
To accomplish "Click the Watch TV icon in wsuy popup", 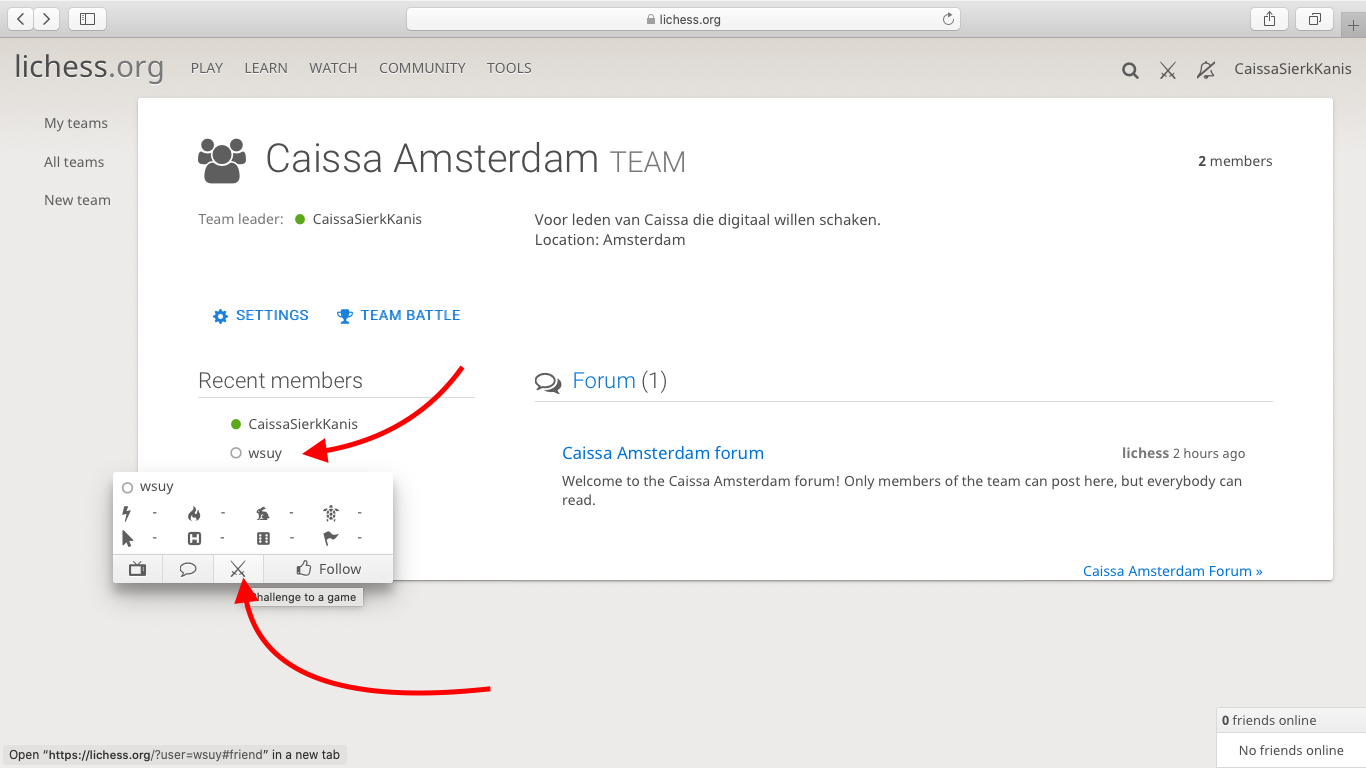I will (x=138, y=569).
